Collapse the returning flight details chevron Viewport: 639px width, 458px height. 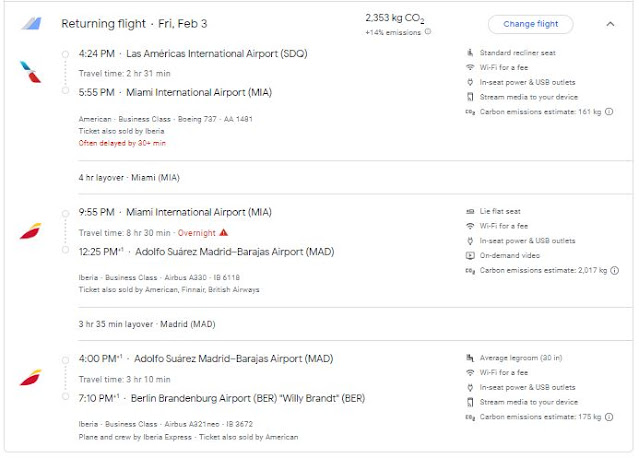pos(610,24)
